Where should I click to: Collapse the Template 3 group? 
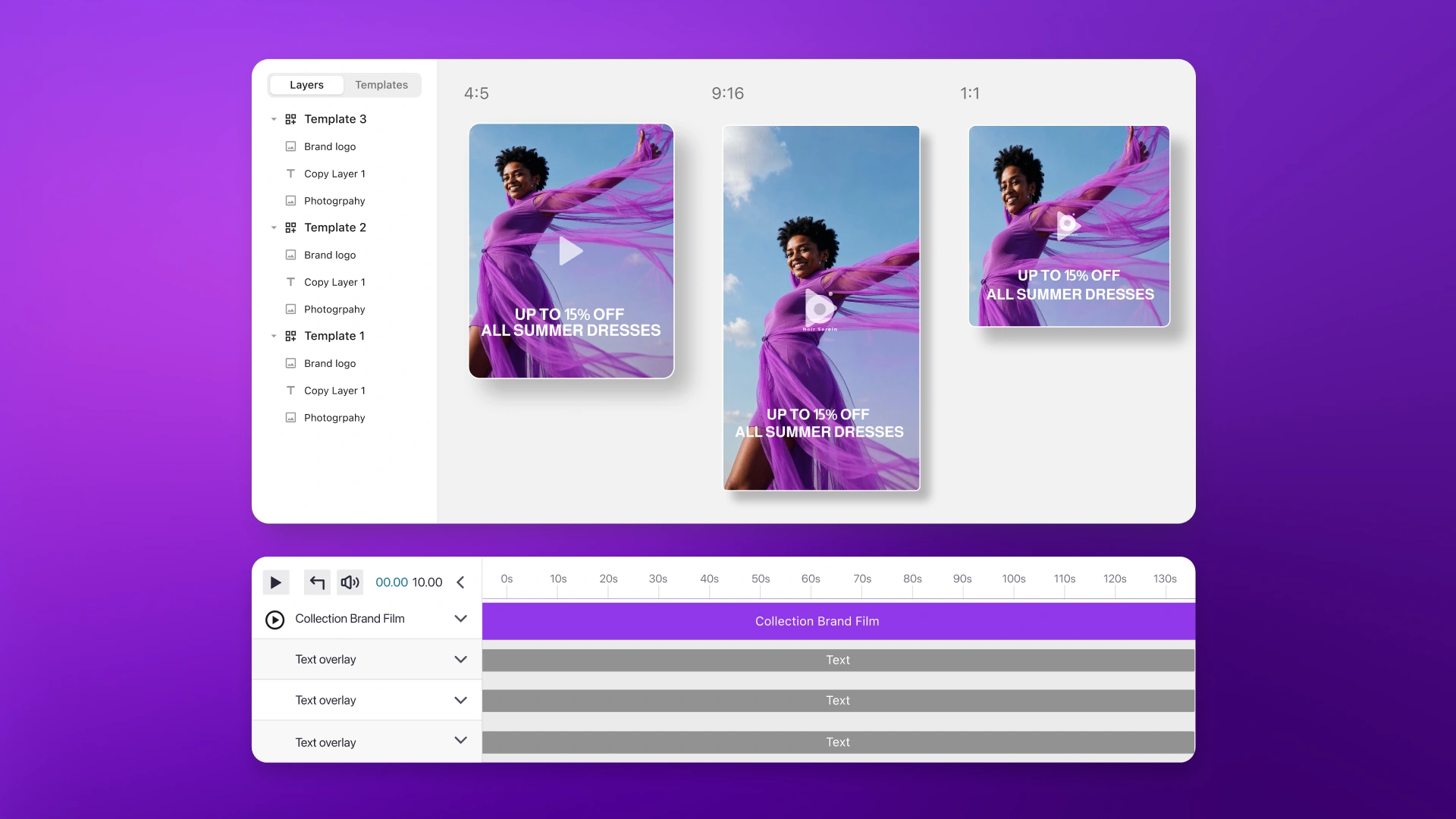274,119
